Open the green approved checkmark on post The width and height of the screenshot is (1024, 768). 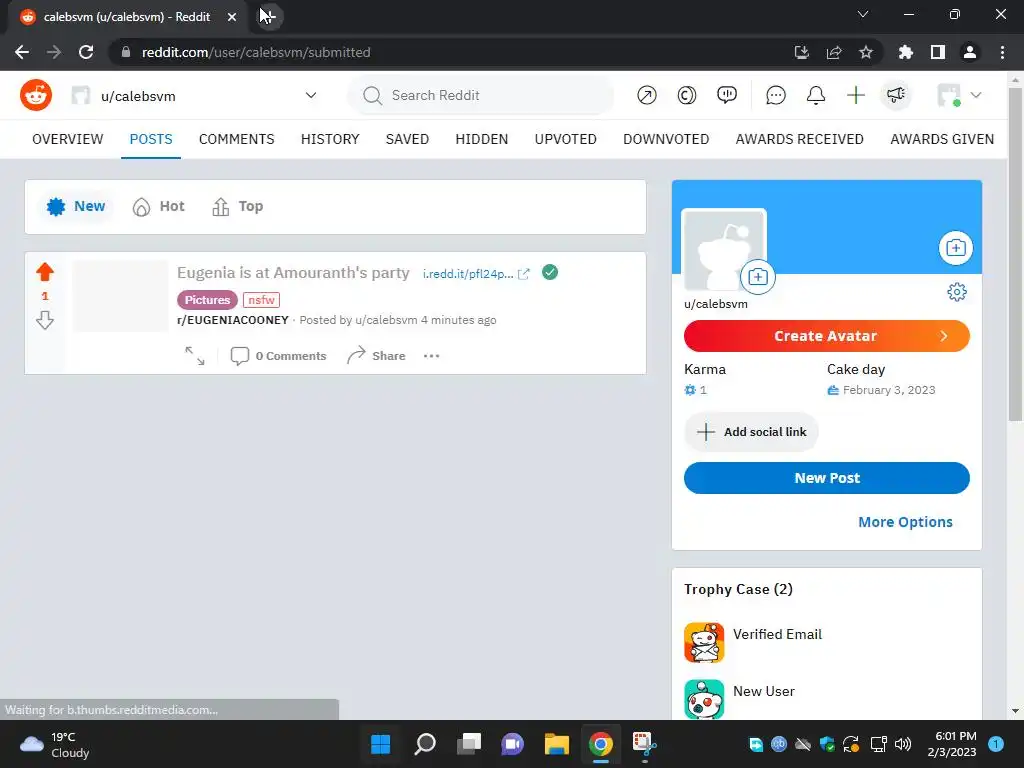[x=550, y=272]
